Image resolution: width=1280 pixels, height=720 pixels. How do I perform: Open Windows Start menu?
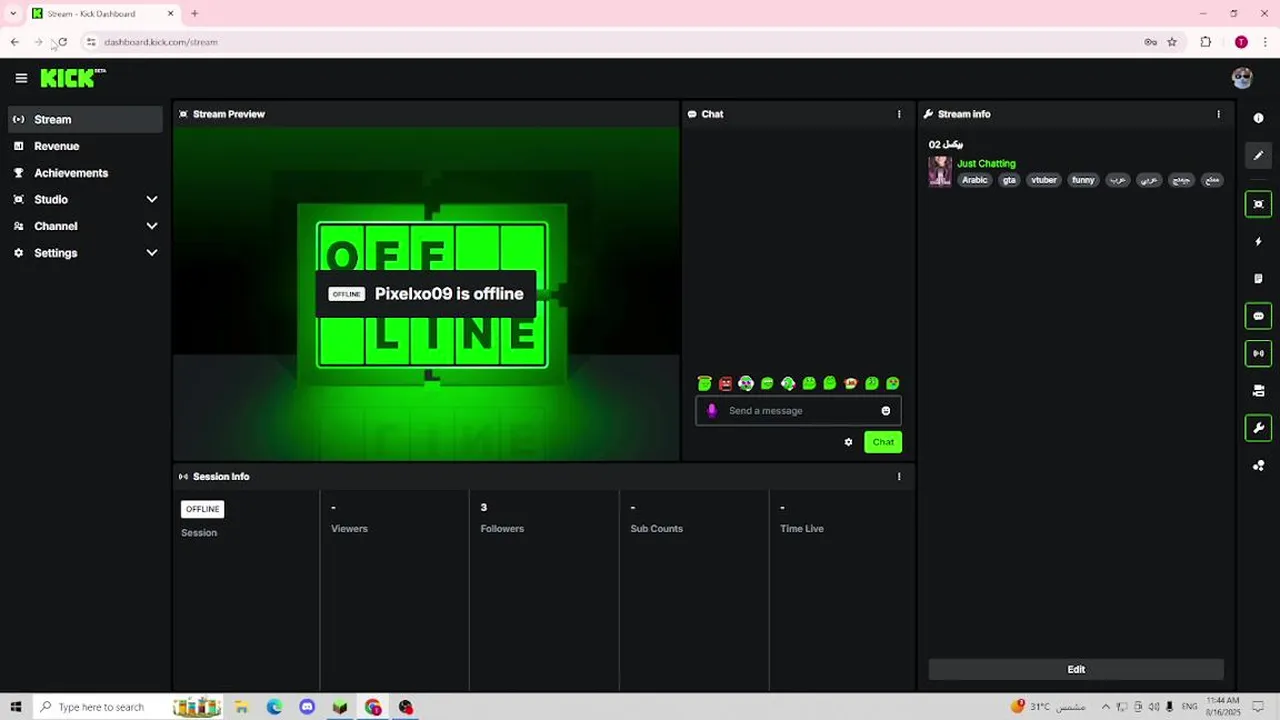point(15,707)
